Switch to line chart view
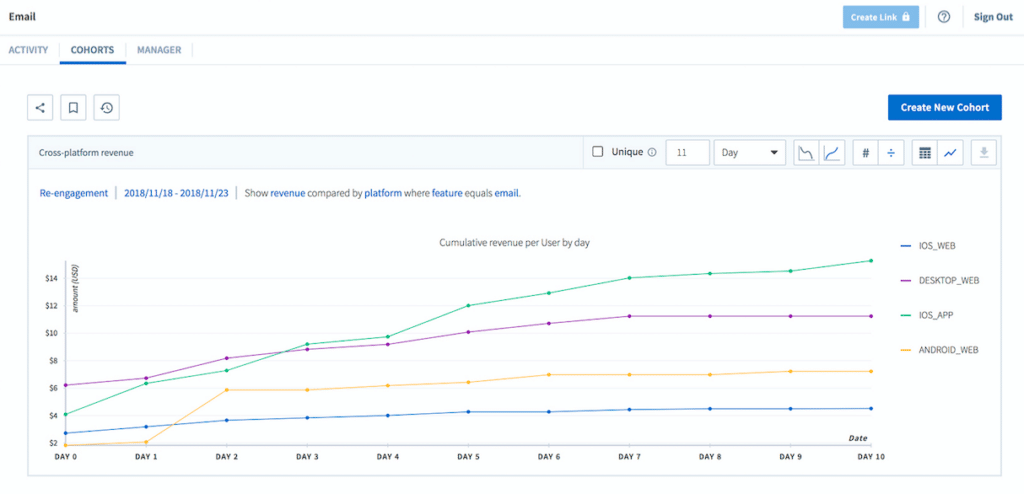Viewport: 1024px width, 494px height. 950,153
